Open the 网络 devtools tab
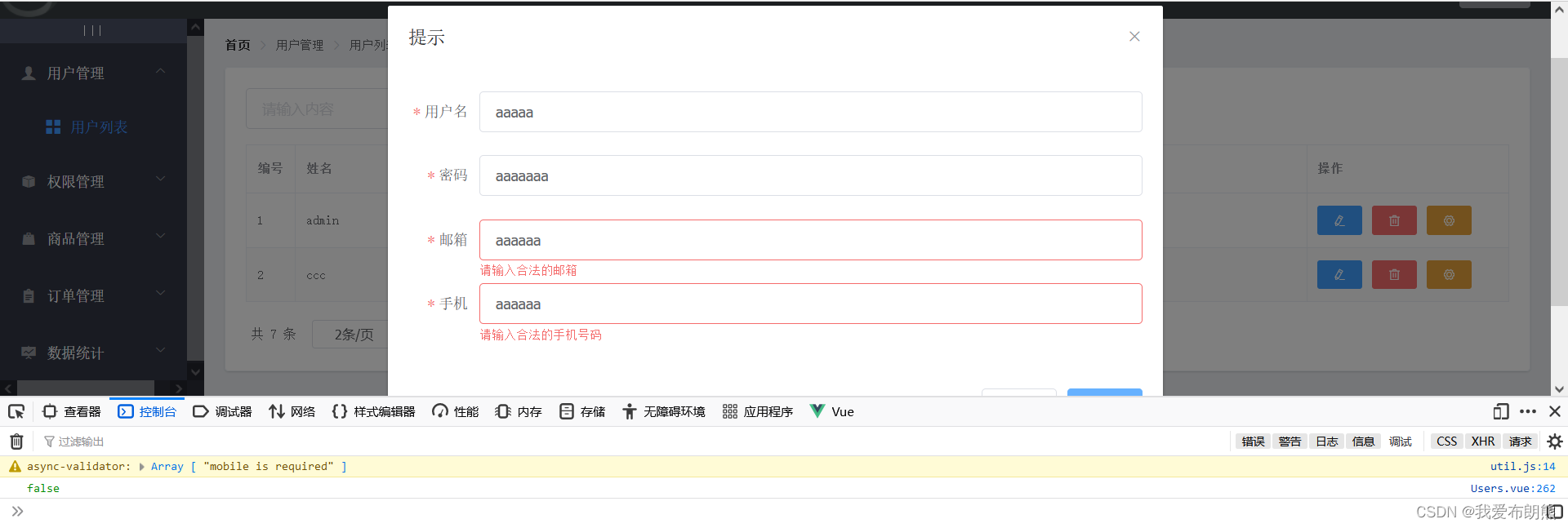The height and width of the screenshot is (528, 1568). pyautogui.click(x=292, y=411)
